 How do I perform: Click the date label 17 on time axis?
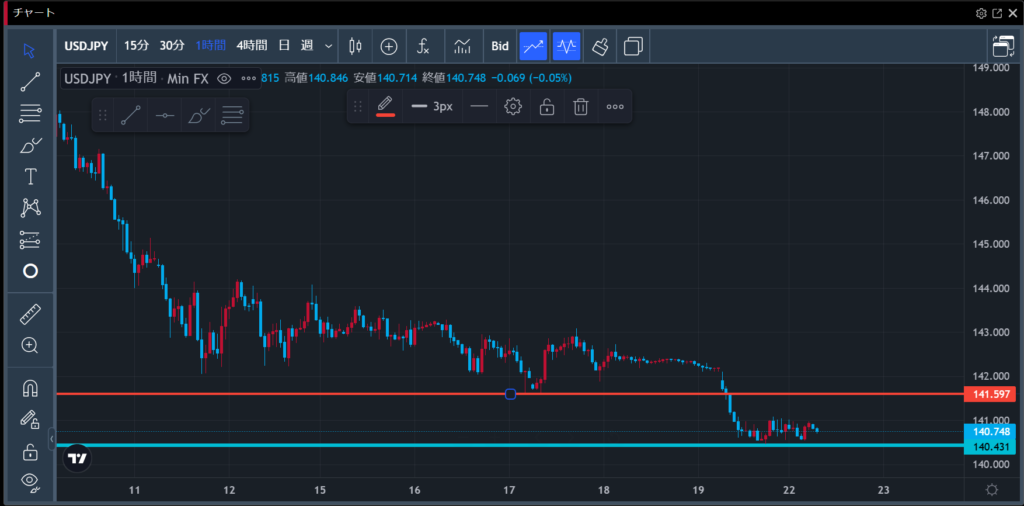point(509,490)
